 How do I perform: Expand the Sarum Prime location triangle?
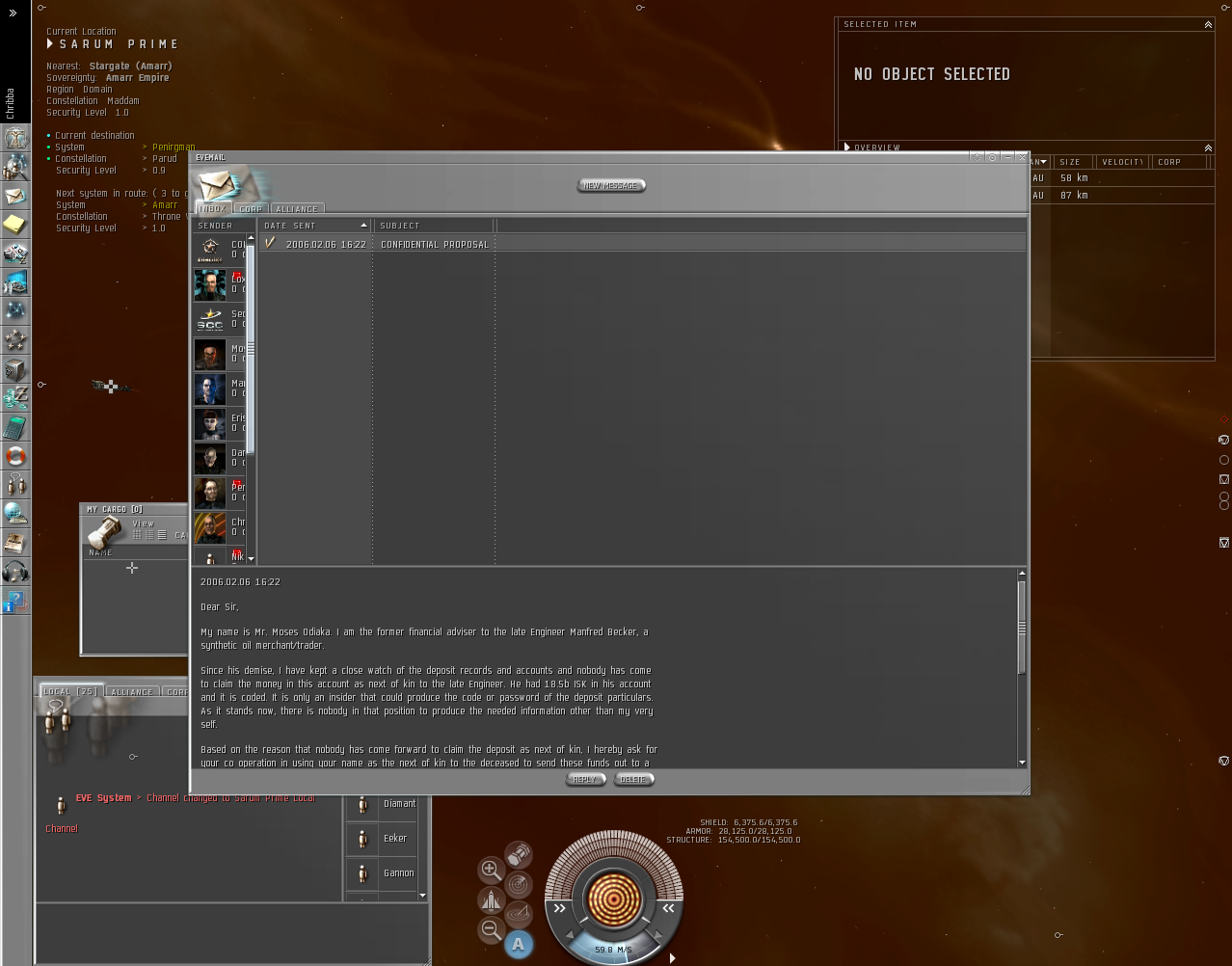tap(50, 43)
